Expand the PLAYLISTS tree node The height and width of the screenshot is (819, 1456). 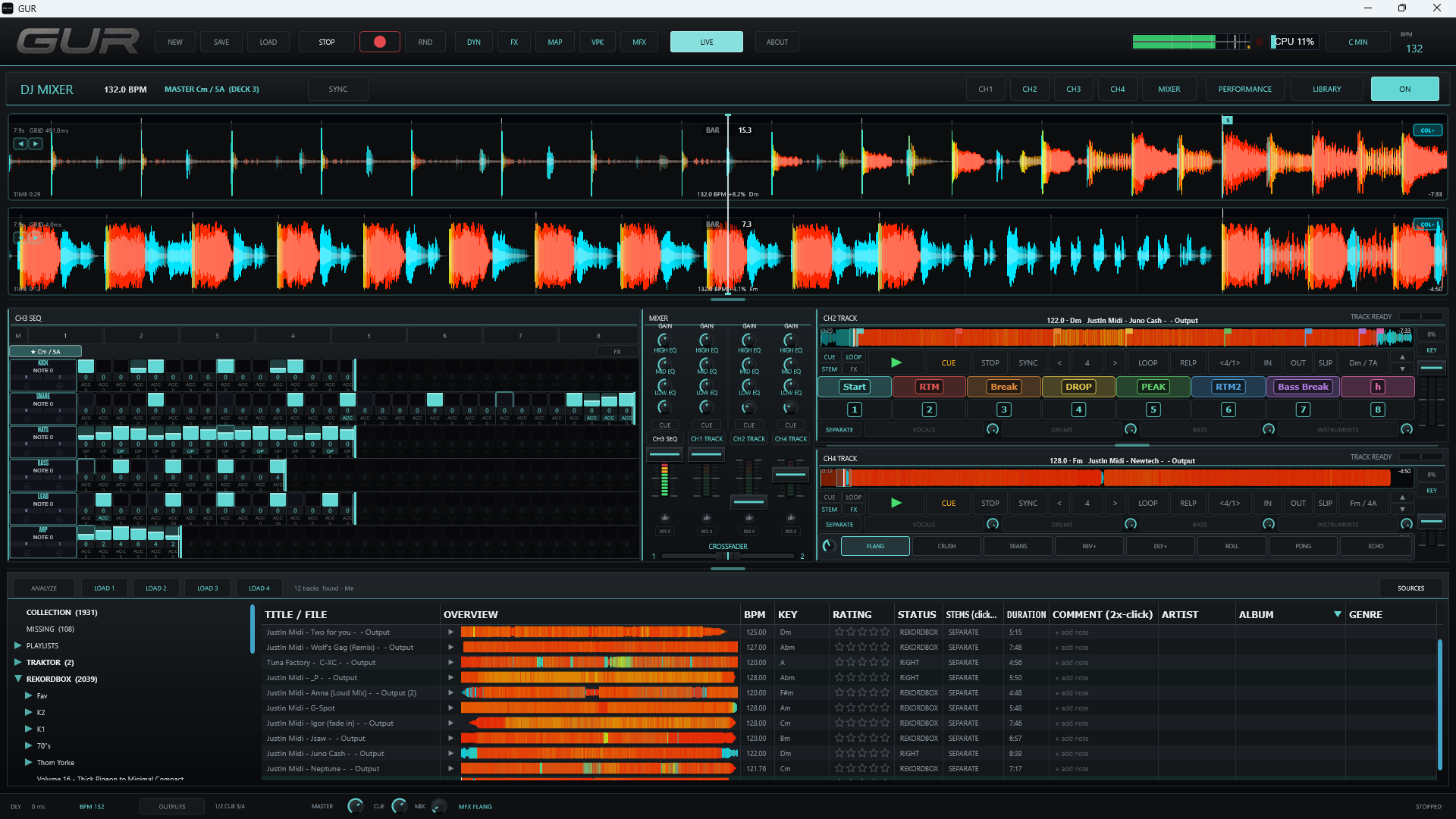[18, 645]
